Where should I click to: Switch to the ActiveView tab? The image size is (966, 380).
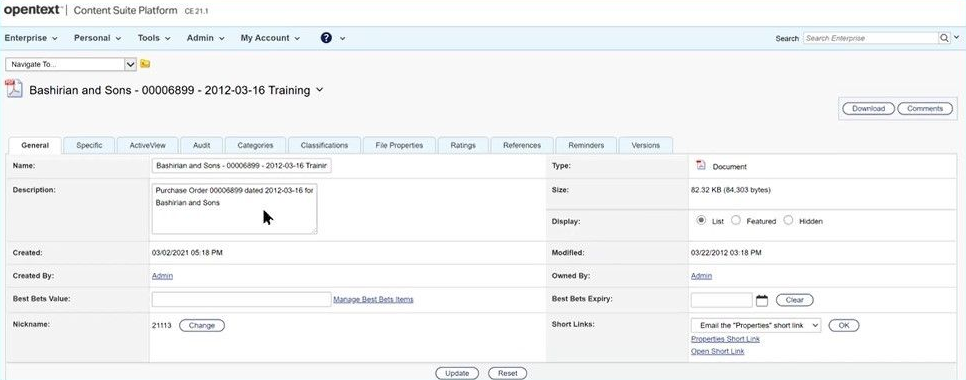pyautogui.click(x=147, y=145)
